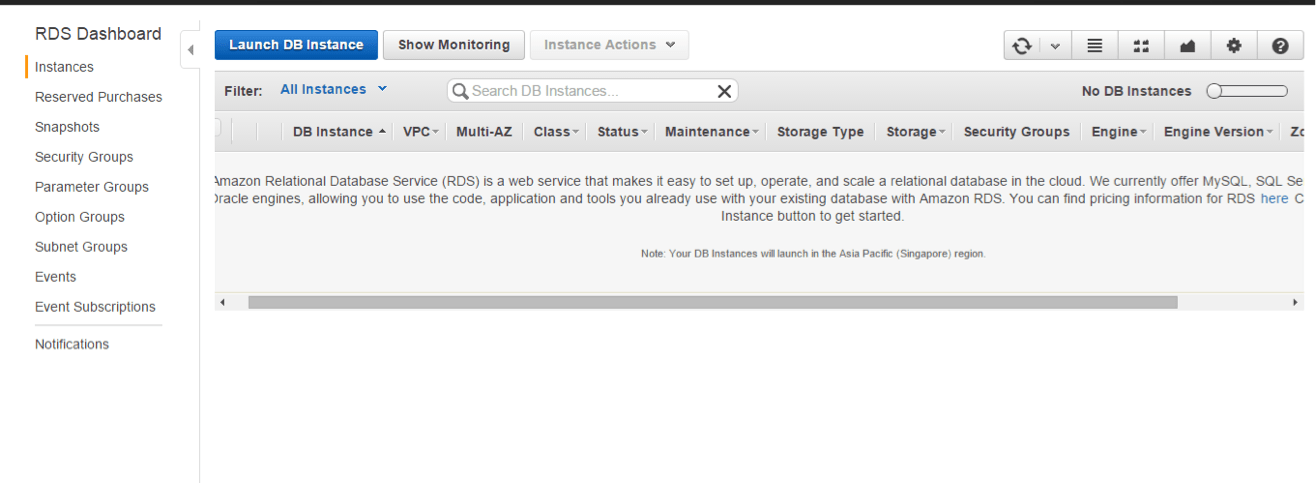Click the horizontal scrollbar right arrow
Screen dimensions: 1316x484
(1296, 302)
